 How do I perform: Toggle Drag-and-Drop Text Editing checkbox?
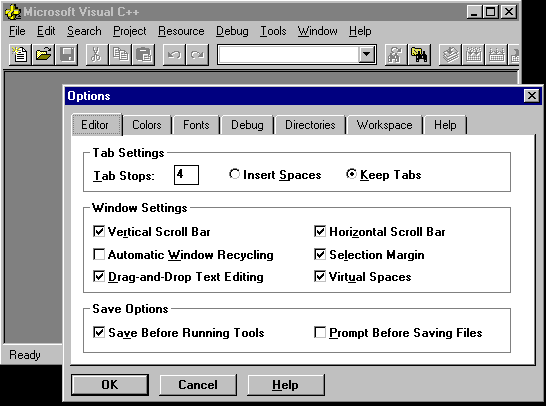[x=99, y=276]
